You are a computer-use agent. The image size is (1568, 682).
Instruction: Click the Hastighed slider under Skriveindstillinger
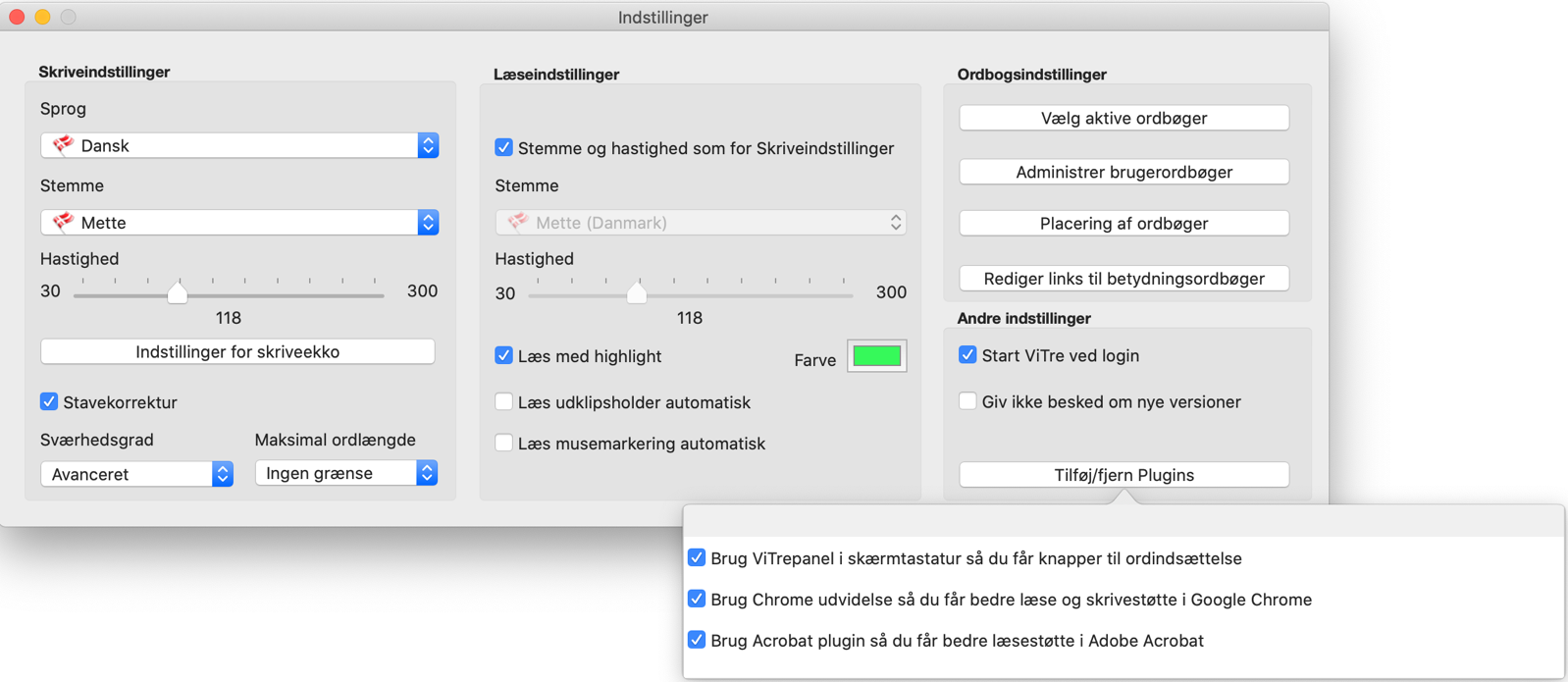(178, 293)
